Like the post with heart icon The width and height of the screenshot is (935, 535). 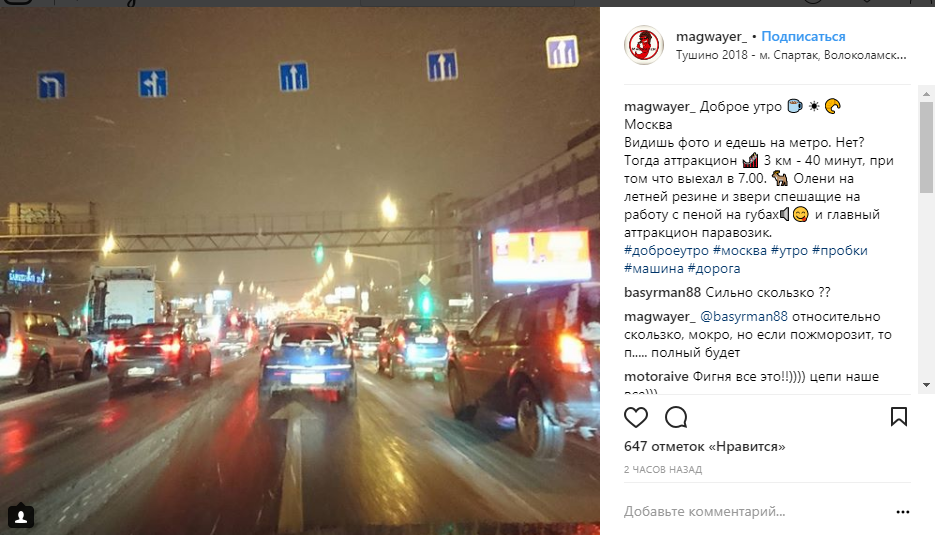(636, 417)
